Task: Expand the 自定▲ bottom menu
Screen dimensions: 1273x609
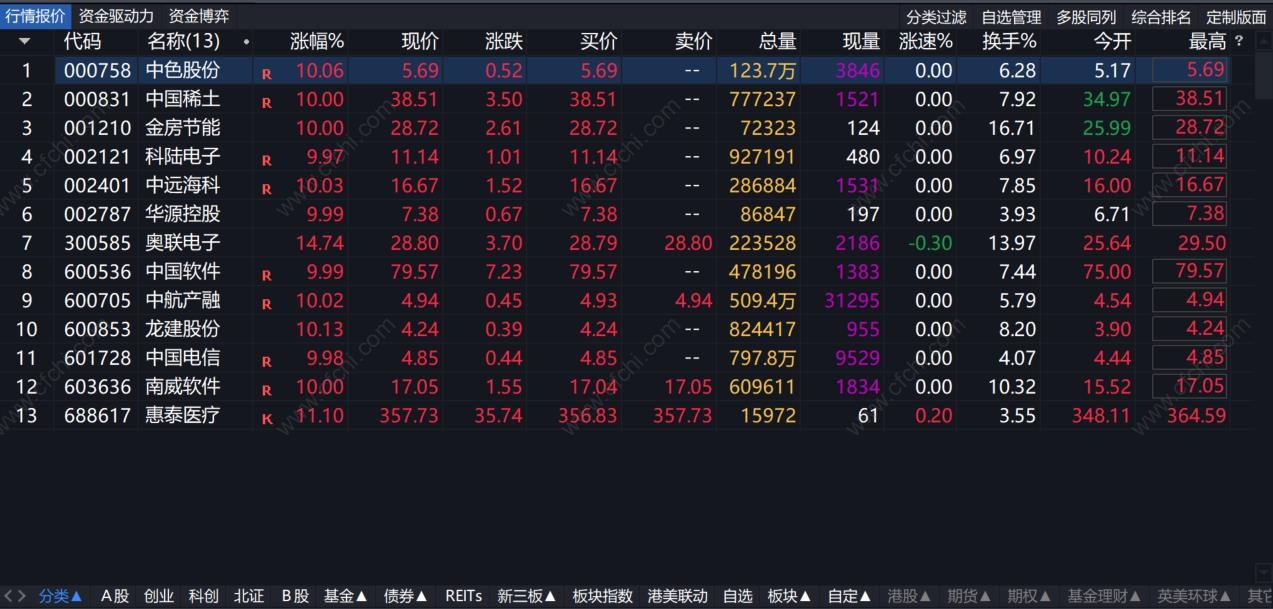Action: point(850,596)
